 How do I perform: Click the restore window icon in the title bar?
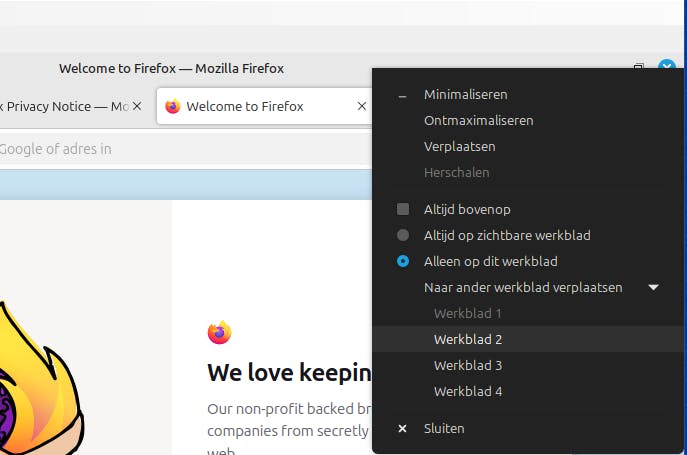(639, 68)
